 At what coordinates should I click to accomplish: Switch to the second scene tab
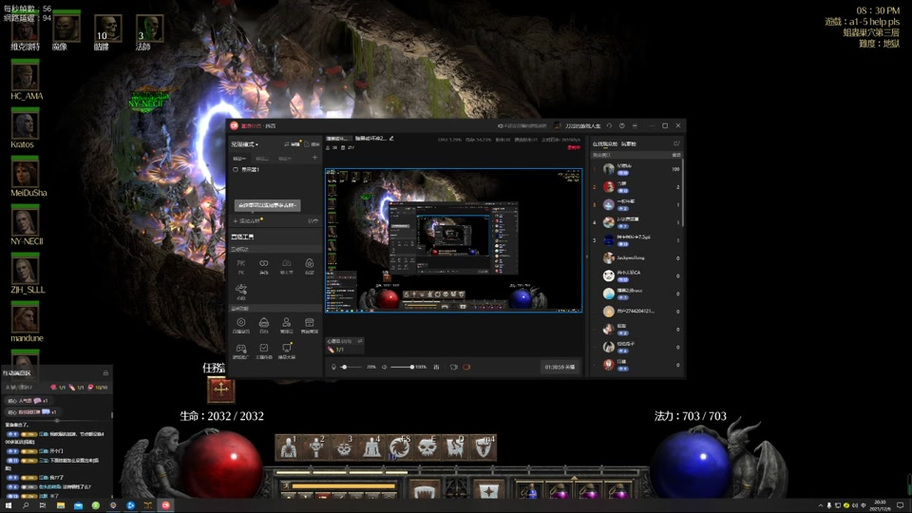[262, 158]
